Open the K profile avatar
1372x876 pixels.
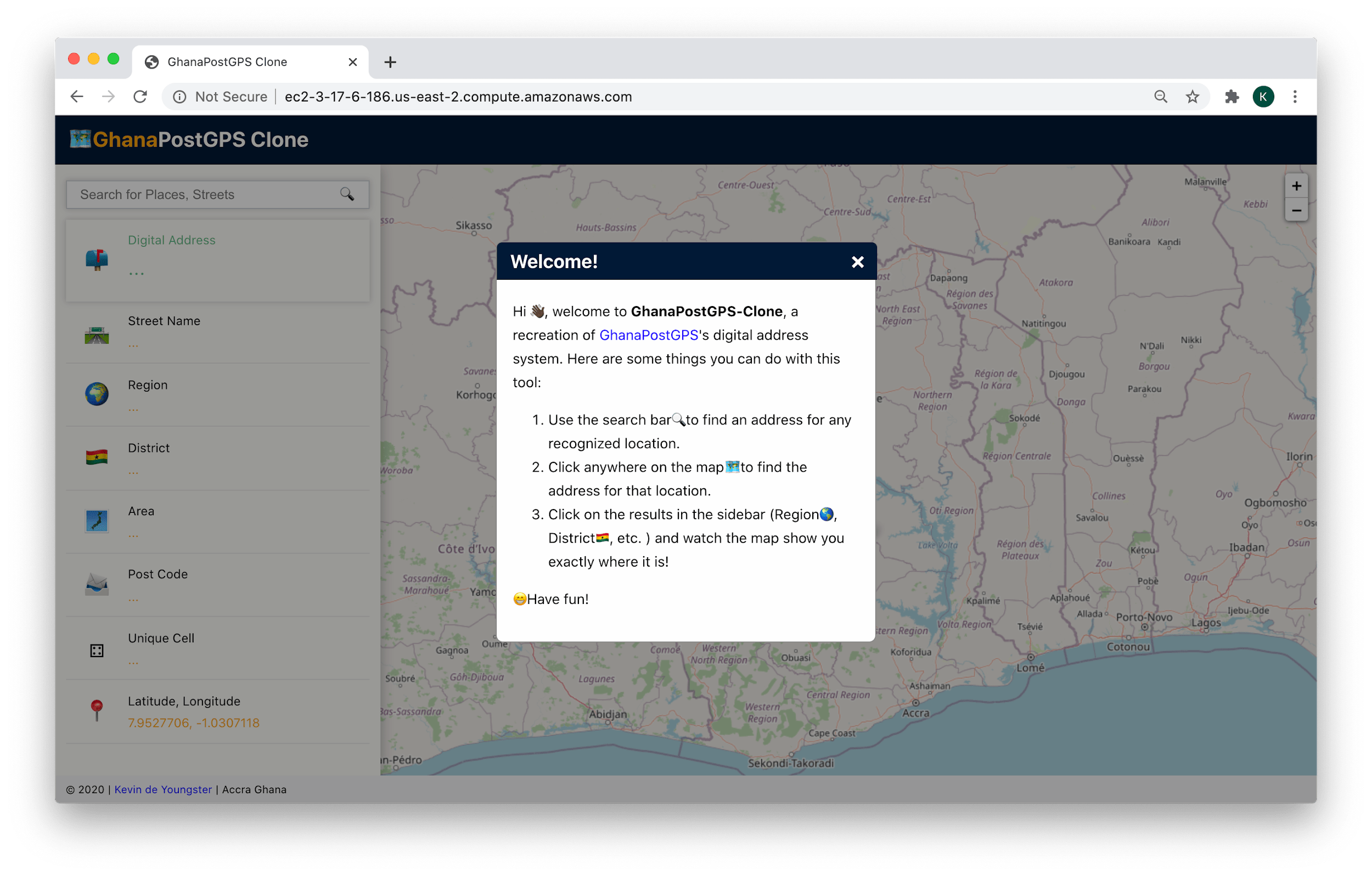click(x=1263, y=97)
